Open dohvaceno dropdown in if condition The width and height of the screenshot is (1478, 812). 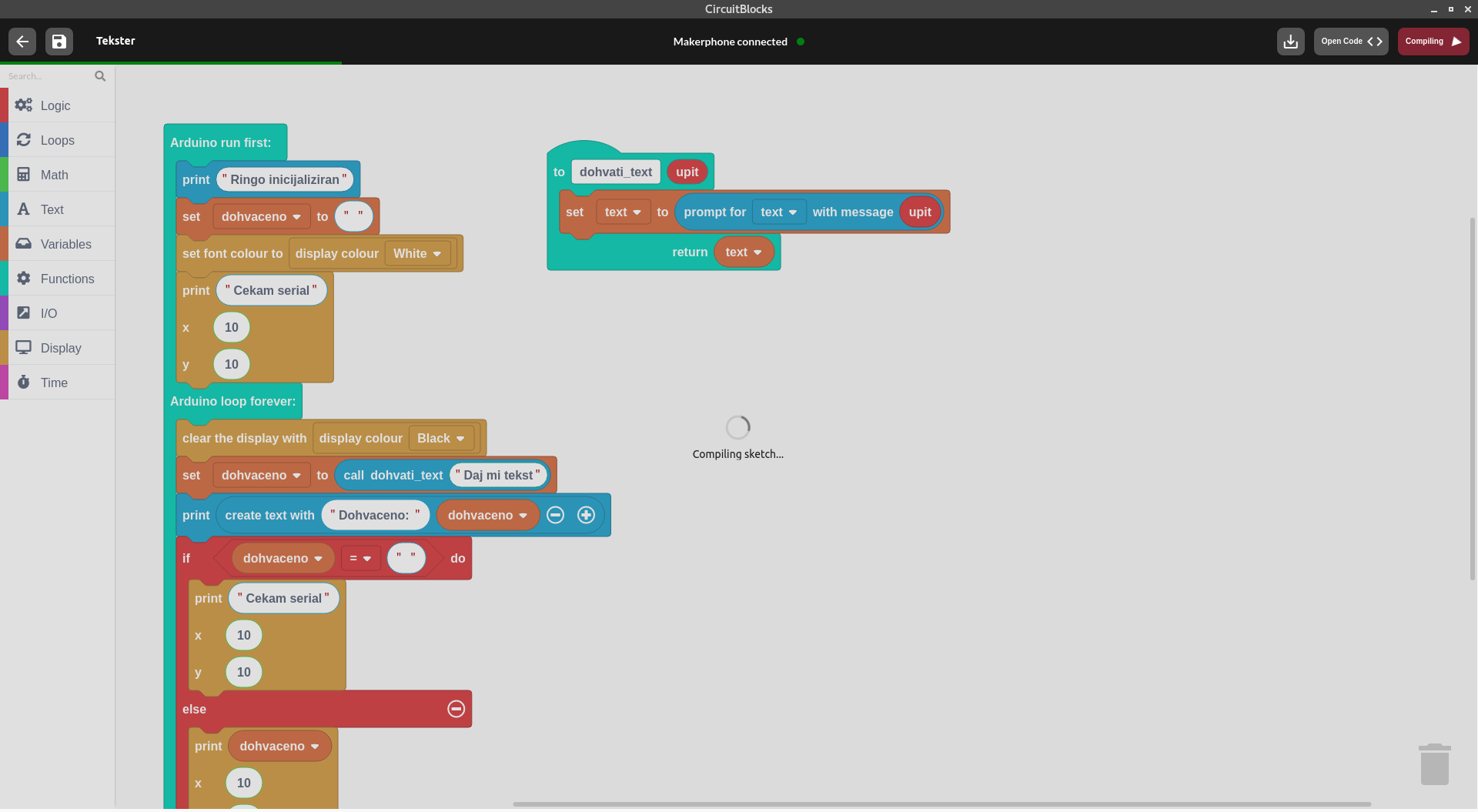[x=283, y=559]
